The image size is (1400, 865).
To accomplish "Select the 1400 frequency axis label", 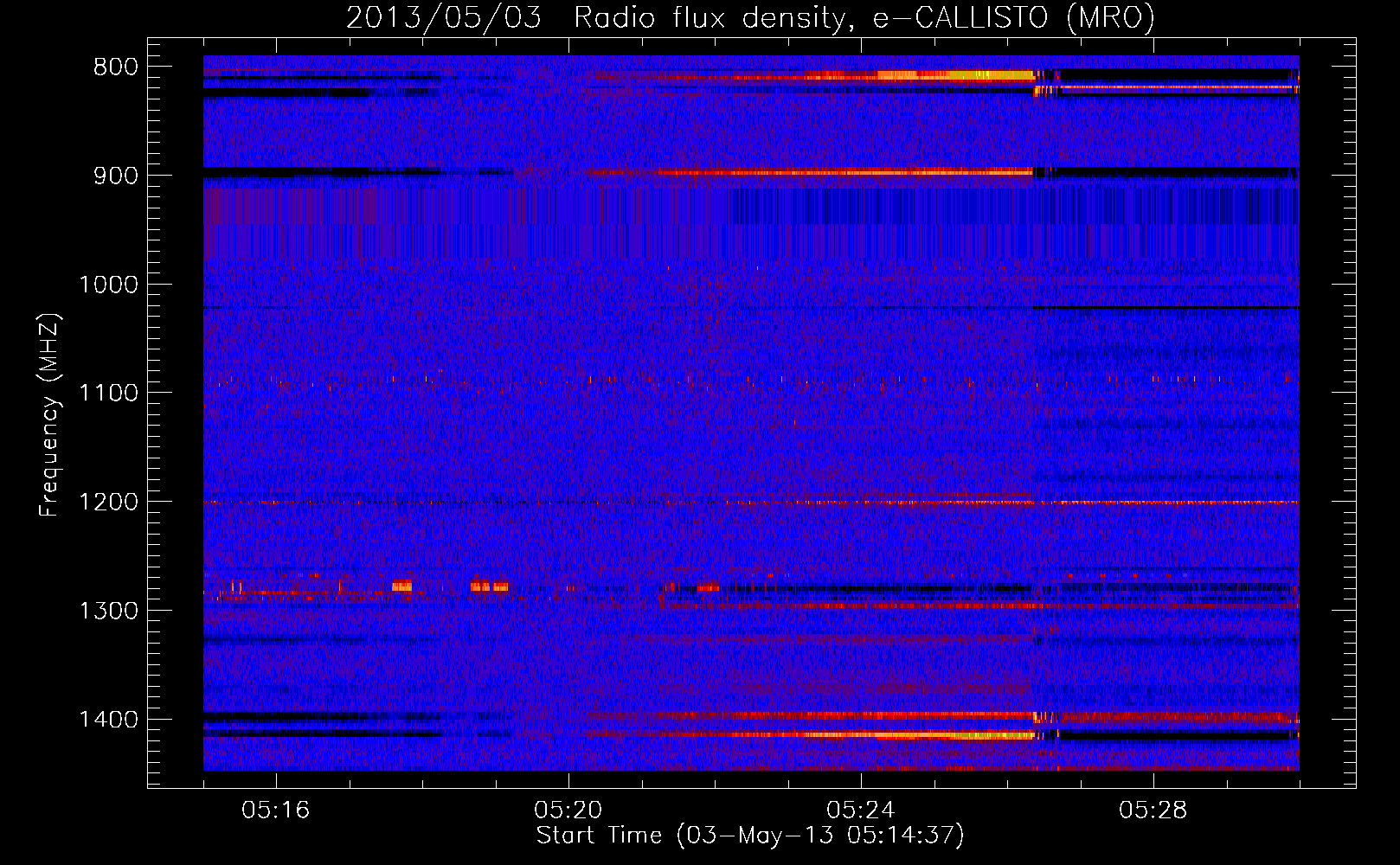I will click(x=108, y=720).
